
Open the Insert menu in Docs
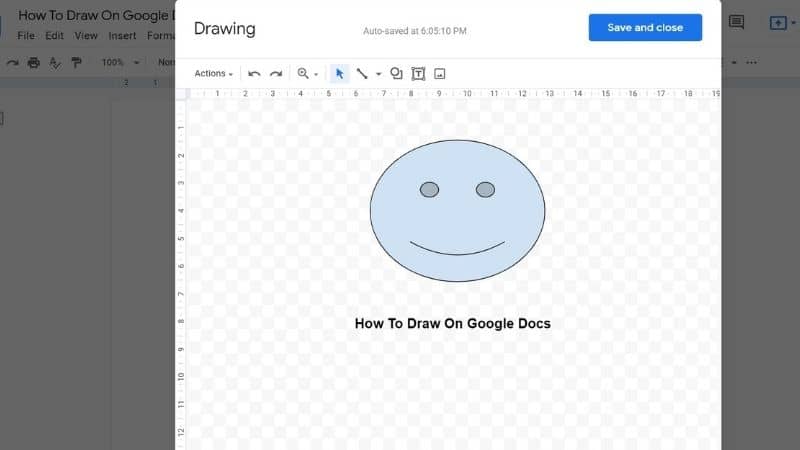tap(122, 36)
